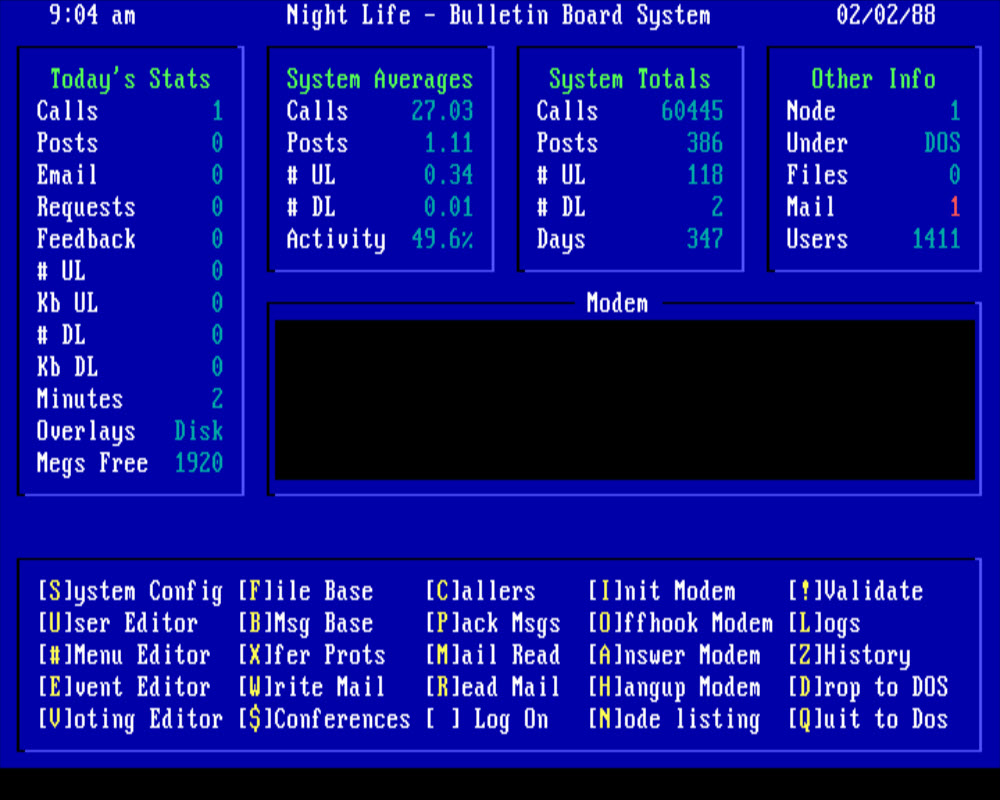Toggle the Offhook Modem command
This screenshot has width=1000, height=800.
[680, 623]
